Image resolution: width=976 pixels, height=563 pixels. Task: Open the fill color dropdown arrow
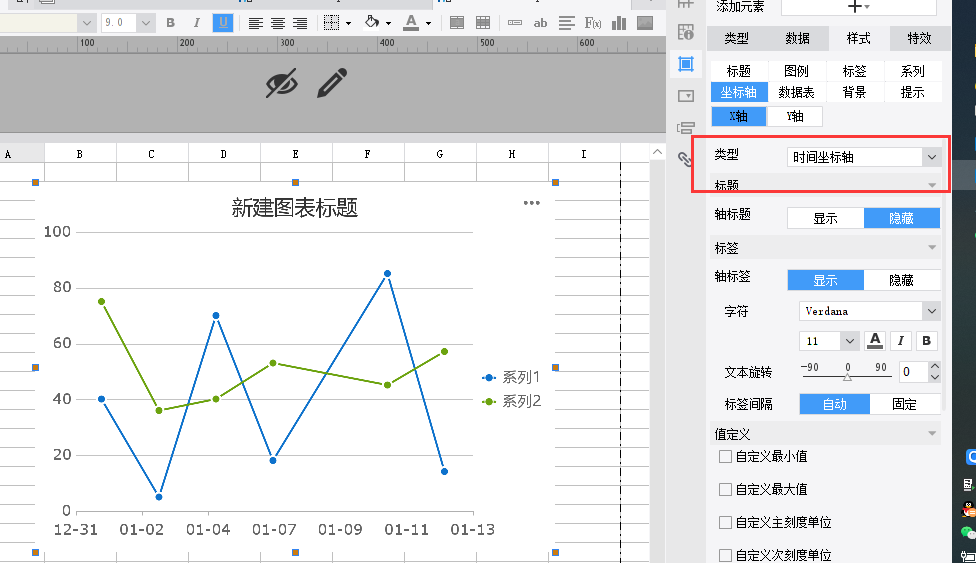[x=388, y=24]
